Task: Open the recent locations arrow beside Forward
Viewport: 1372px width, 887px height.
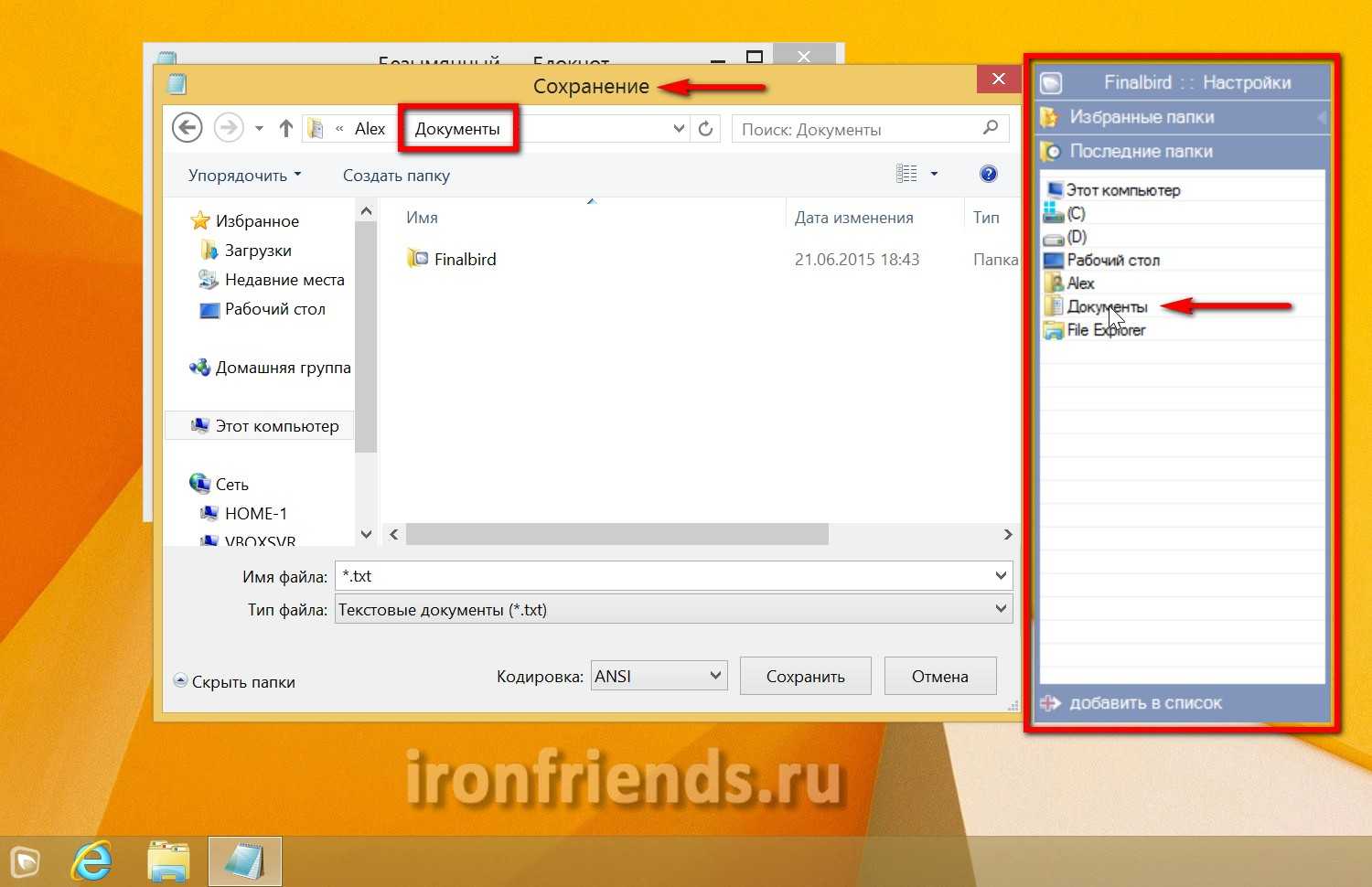Action: pos(259,129)
